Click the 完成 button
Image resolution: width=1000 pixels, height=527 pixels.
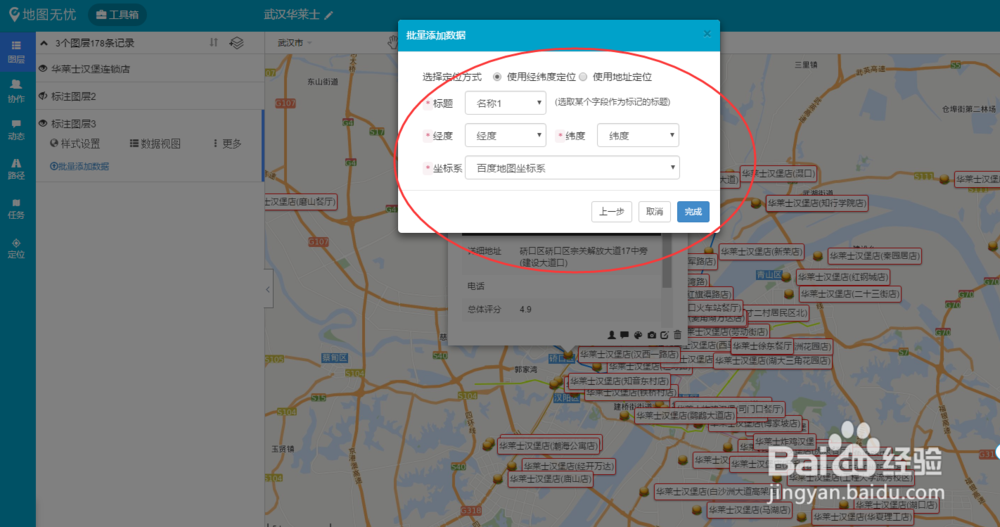tap(693, 212)
